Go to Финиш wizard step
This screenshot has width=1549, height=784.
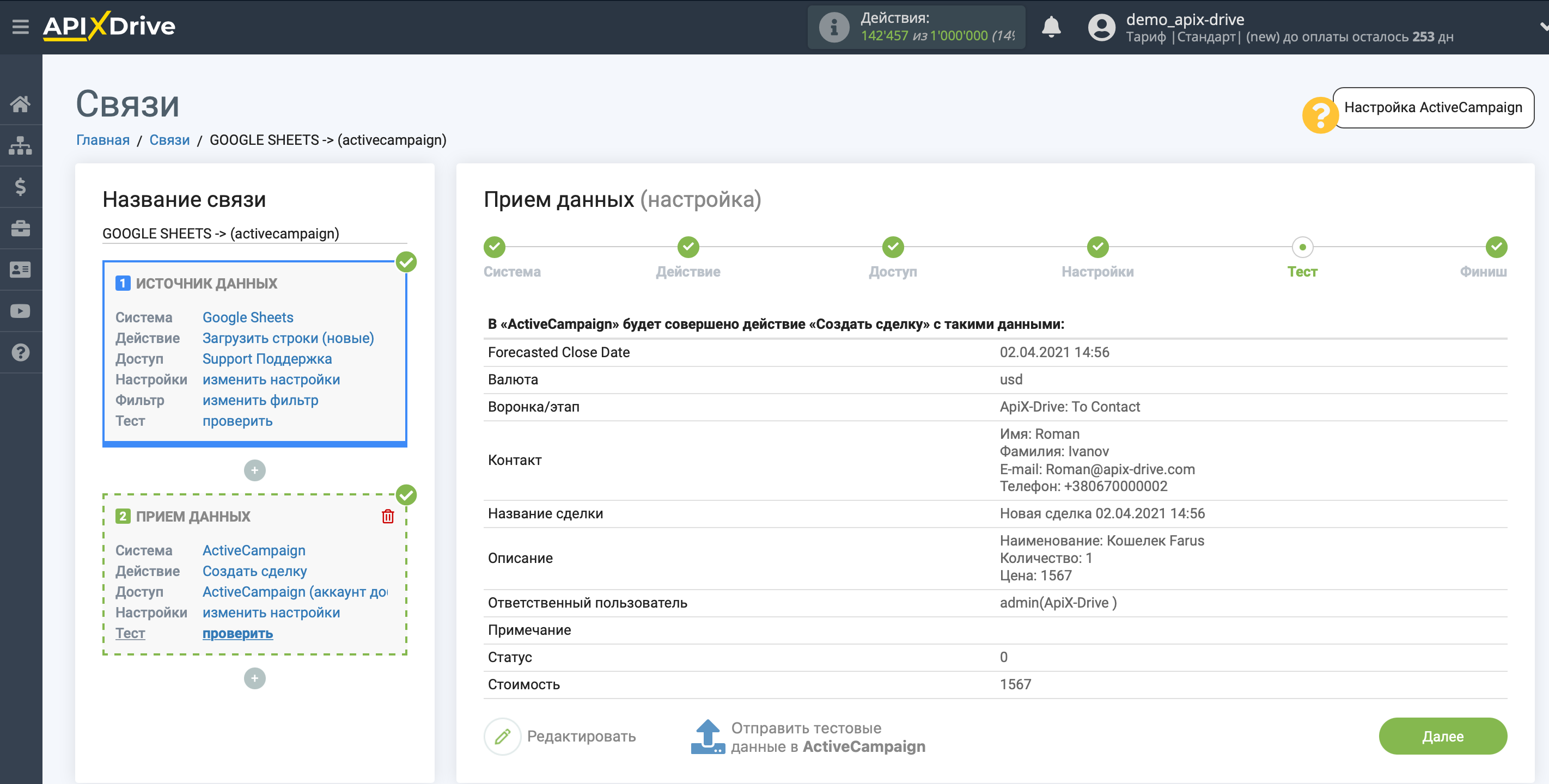tap(1496, 247)
